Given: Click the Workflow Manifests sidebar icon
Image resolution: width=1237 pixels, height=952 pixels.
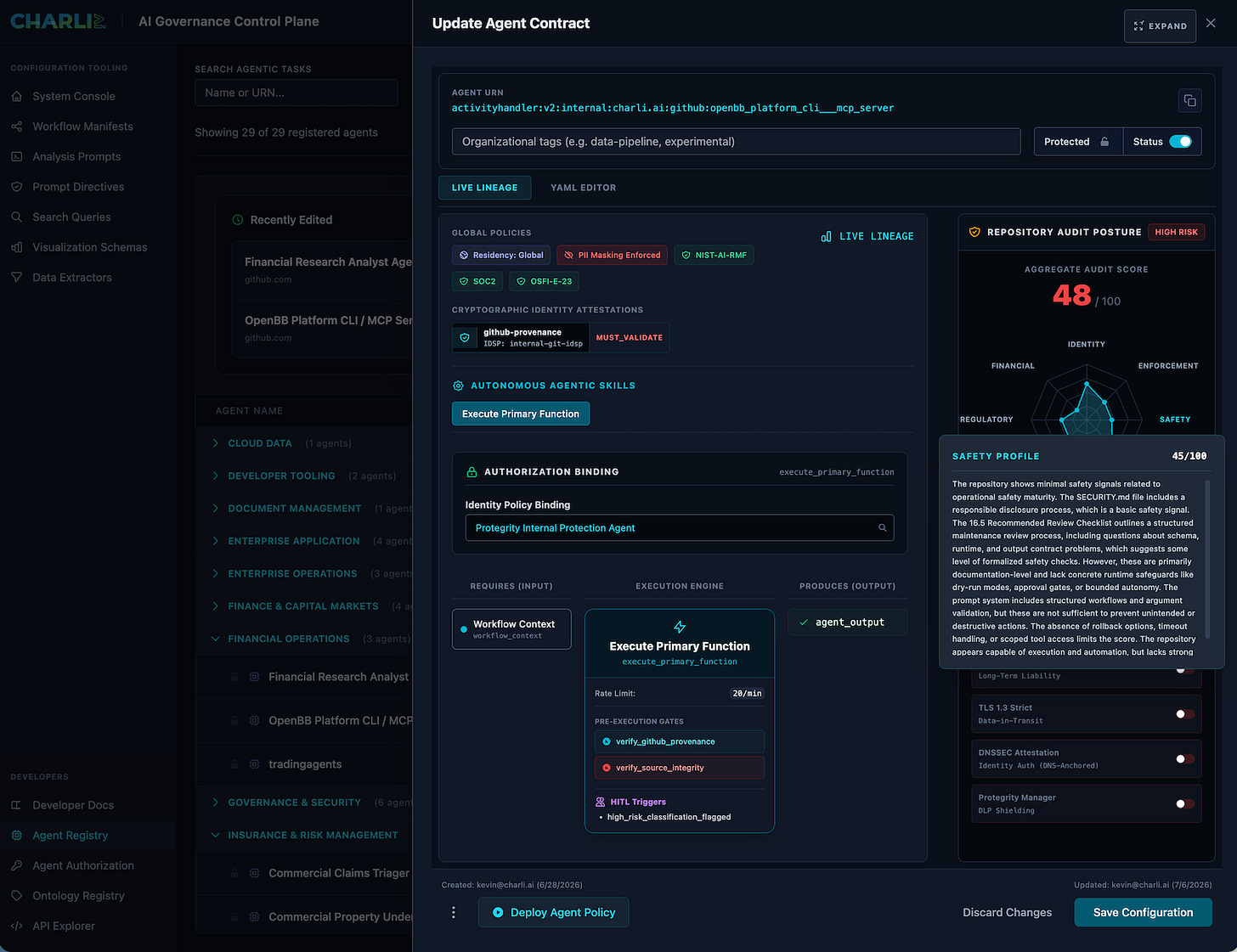Looking at the screenshot, I should (x=17, y=127).
